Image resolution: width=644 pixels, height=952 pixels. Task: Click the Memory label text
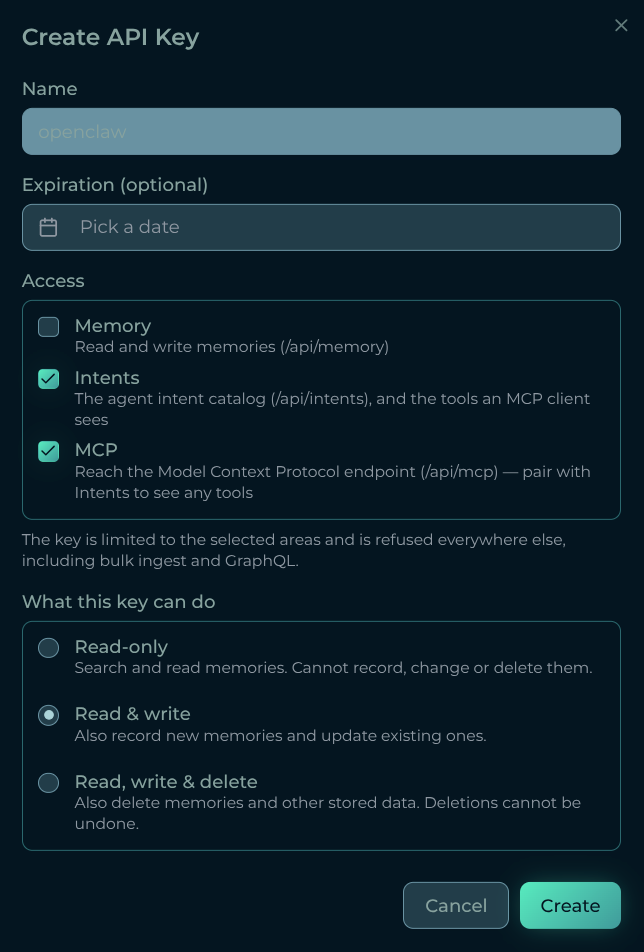tap(113, 326)
